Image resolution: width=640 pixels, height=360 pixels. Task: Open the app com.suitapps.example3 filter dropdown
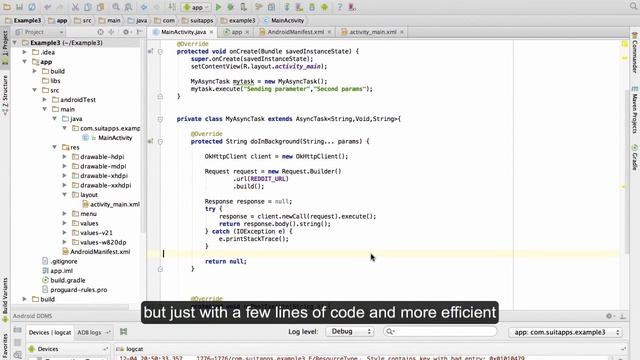pyautogui.click(x=565, y=332)
